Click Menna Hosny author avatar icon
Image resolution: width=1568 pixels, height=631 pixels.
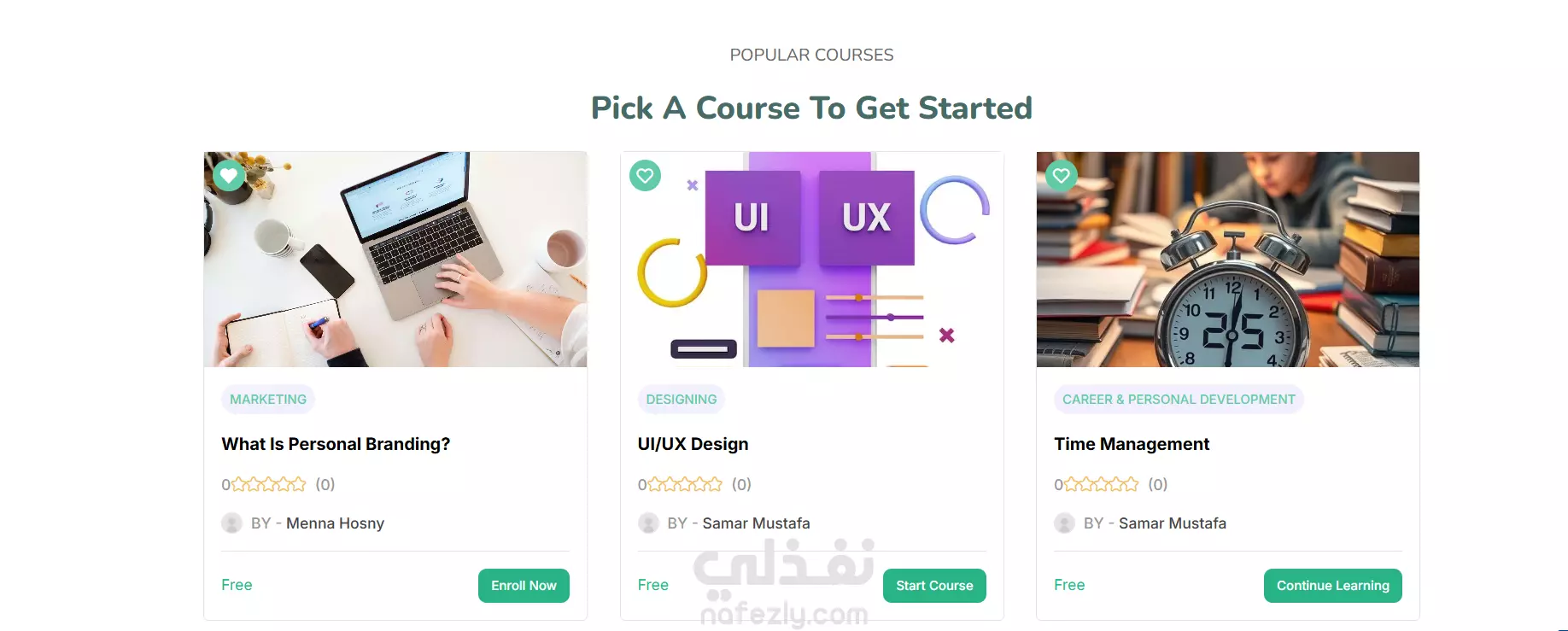click(x=231, y=523)
